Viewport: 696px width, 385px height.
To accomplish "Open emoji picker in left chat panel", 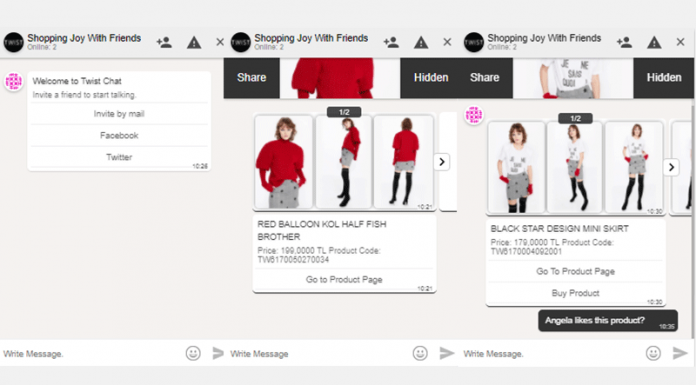I will [x=193, y=353].
